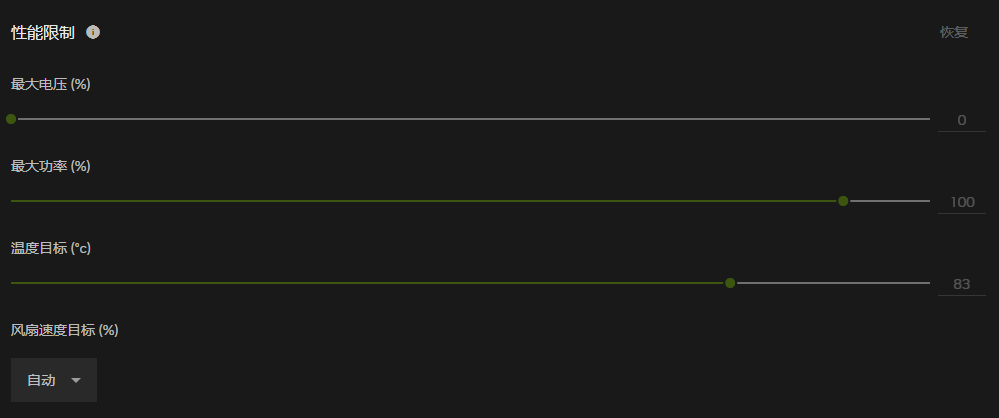Click the 风扇速度目标 (%) label

tap(65, 329)
